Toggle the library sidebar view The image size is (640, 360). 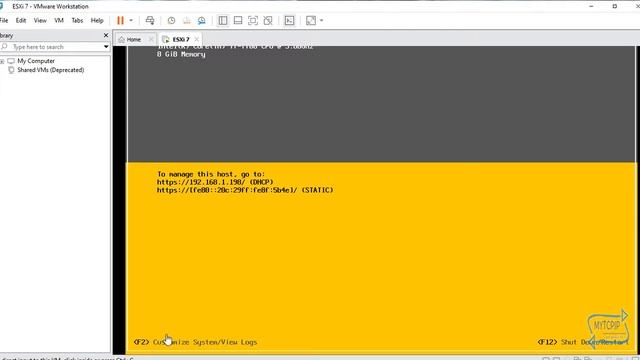pos(223,20)
